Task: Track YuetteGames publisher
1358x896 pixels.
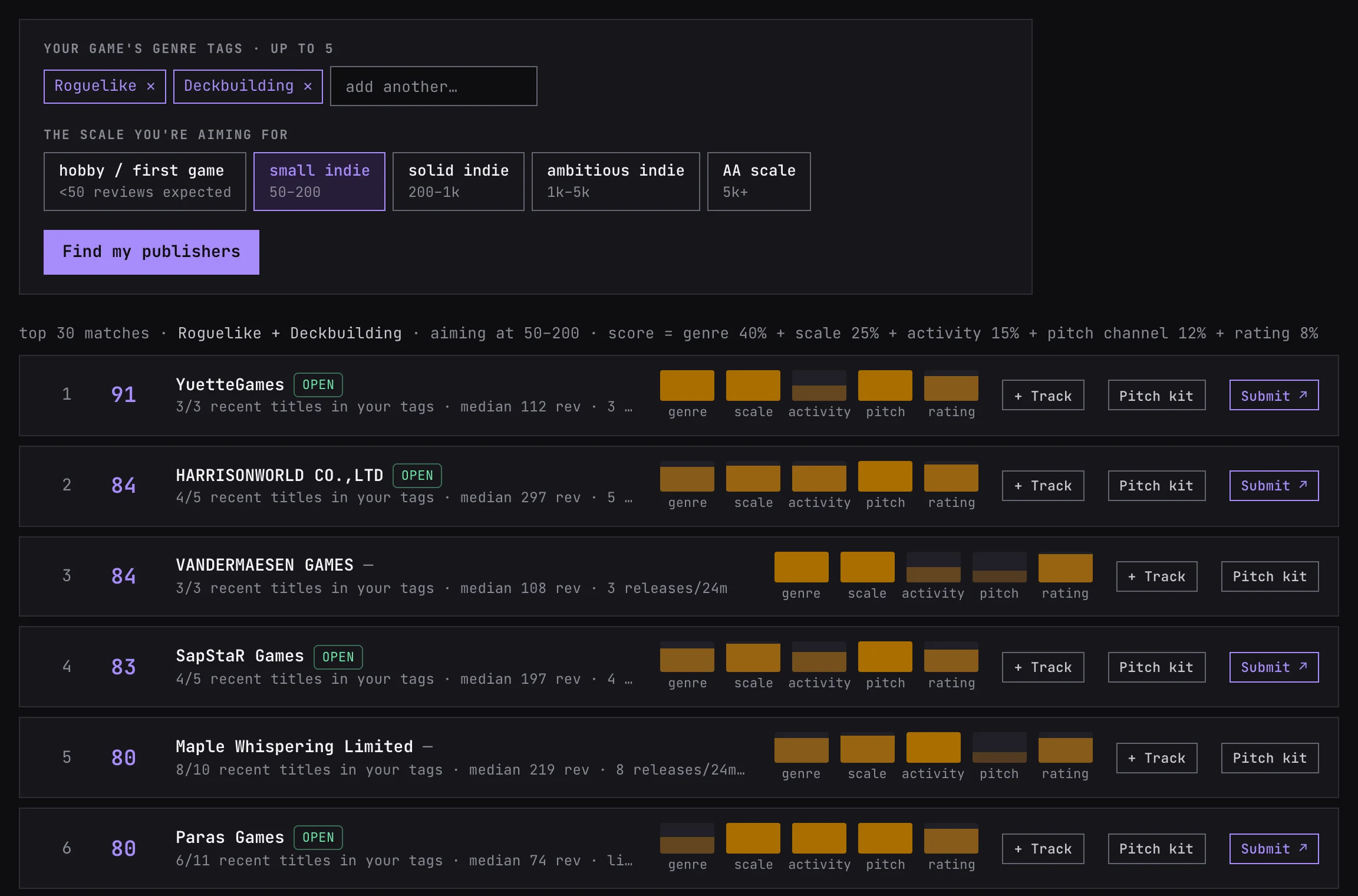Action: (x=1043, y=395)
